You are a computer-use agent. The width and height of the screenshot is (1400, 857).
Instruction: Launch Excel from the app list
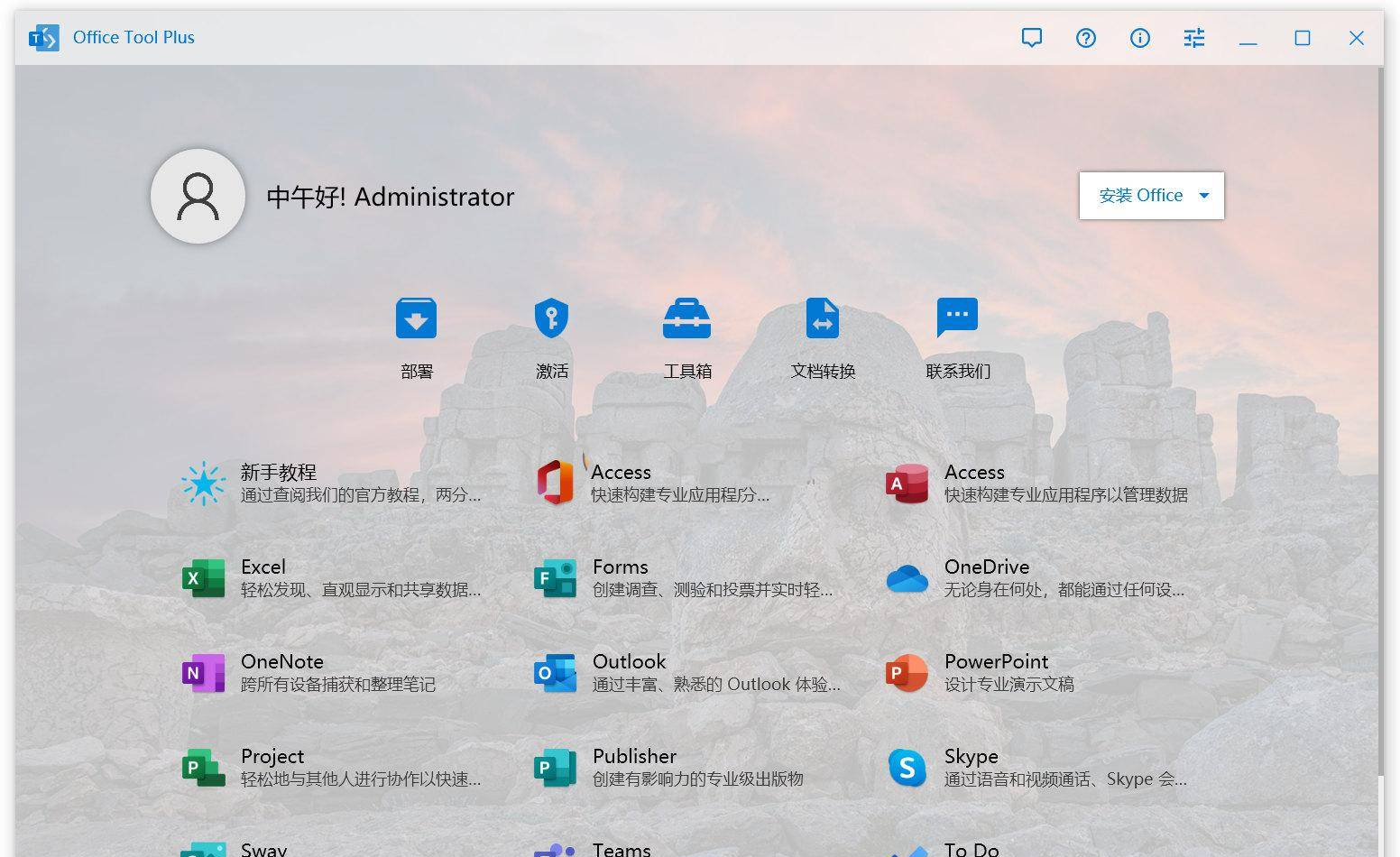coord(262,567)
